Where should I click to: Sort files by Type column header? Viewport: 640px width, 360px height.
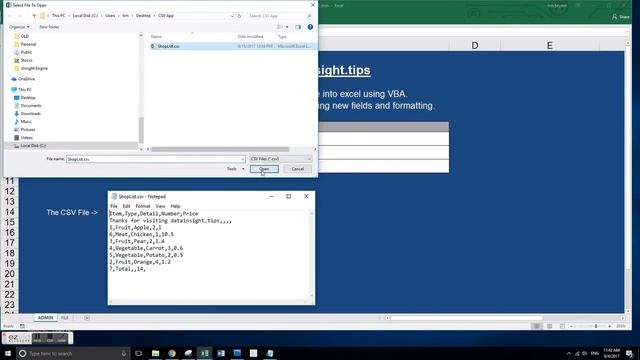(x=282, y=37)
